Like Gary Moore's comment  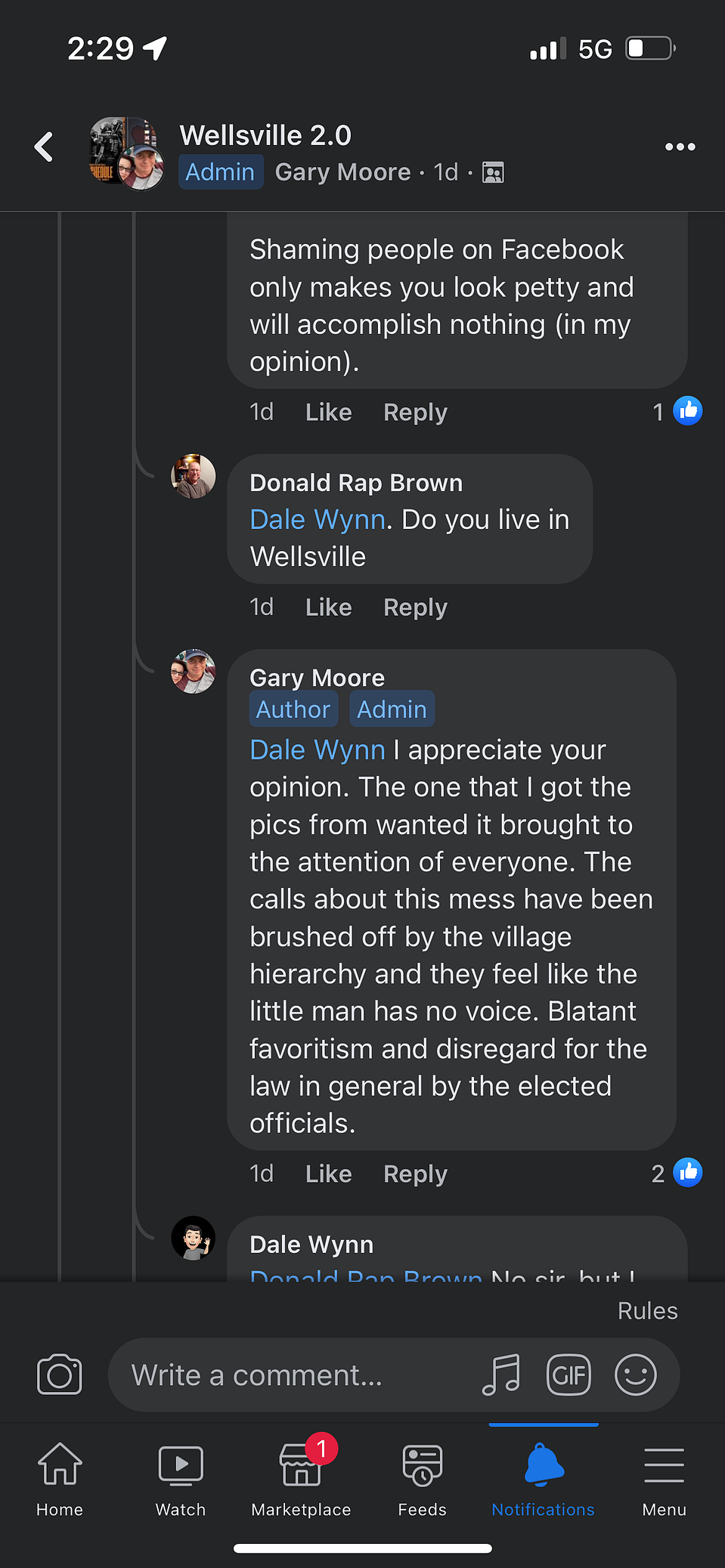328,1174
